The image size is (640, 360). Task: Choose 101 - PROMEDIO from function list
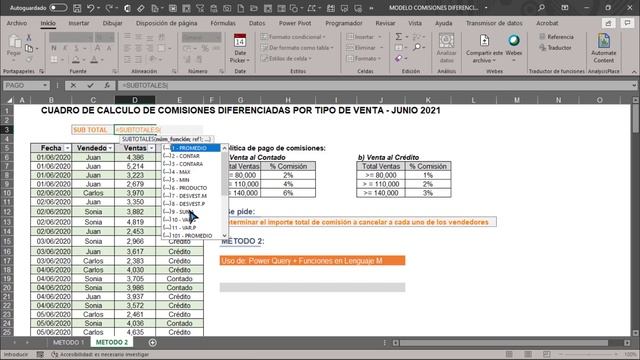pyautogui.click(x=192, y=236)
